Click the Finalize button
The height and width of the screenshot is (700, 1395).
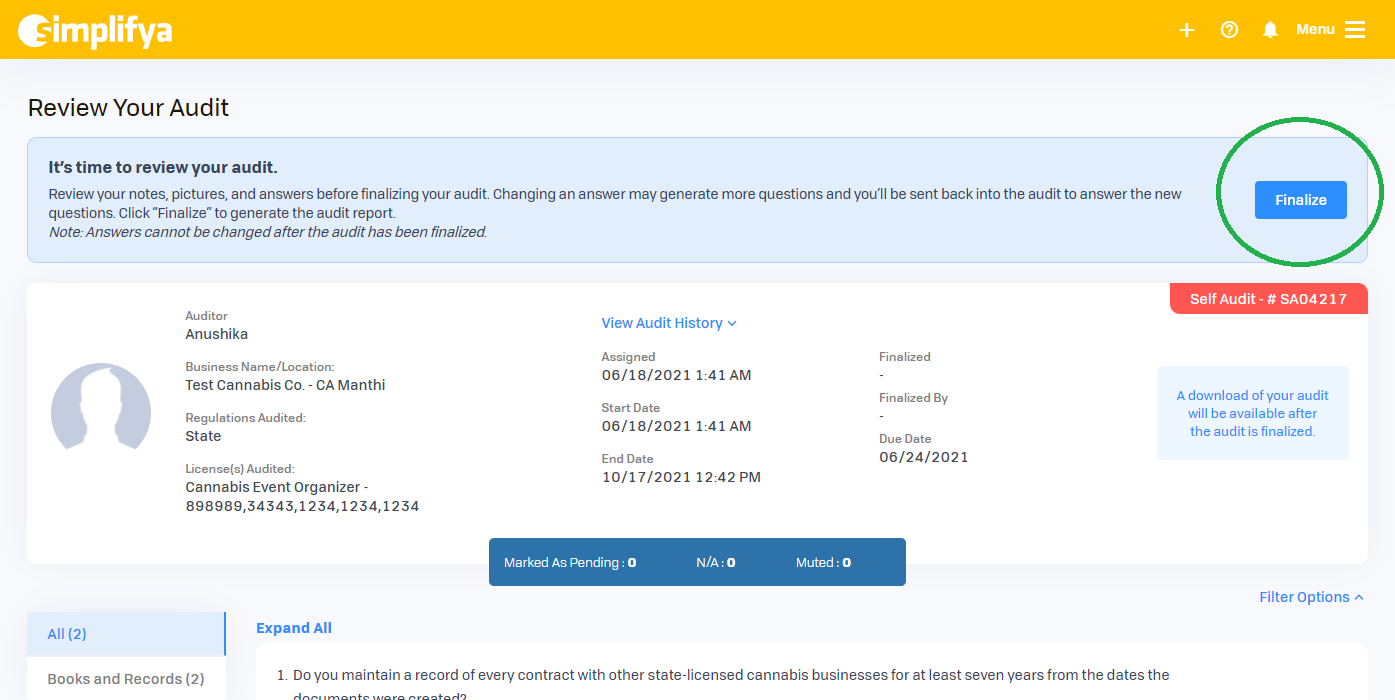click(x=1300, y=200)
